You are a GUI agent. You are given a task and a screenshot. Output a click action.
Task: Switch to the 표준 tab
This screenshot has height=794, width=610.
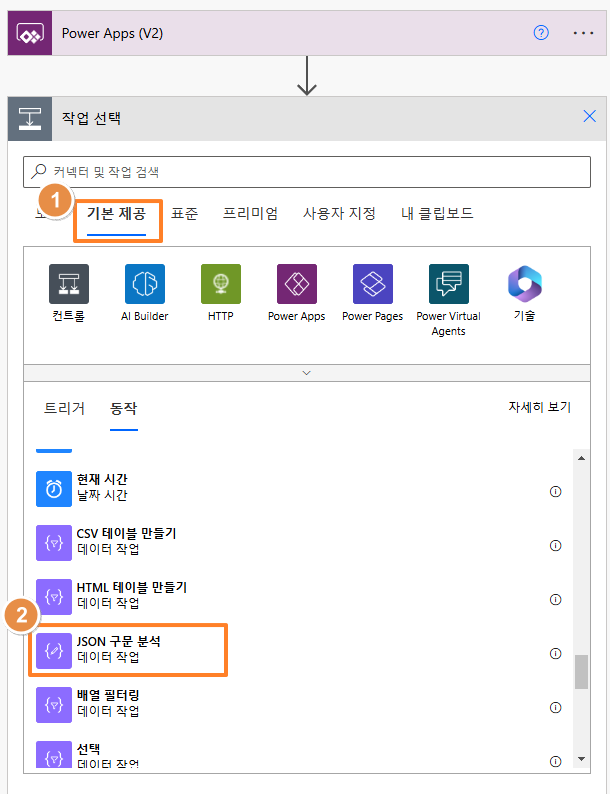pyautogui.click(x=184, y=213)
